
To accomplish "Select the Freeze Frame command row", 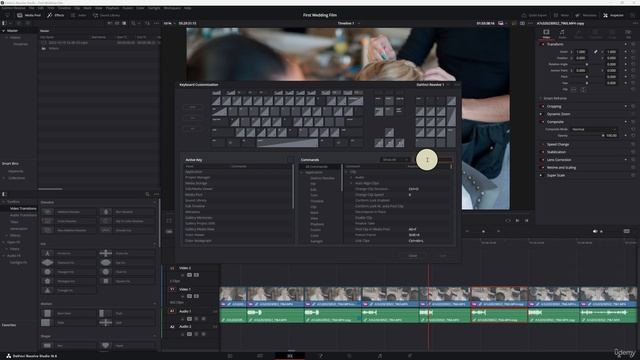I will click(398, 235).
